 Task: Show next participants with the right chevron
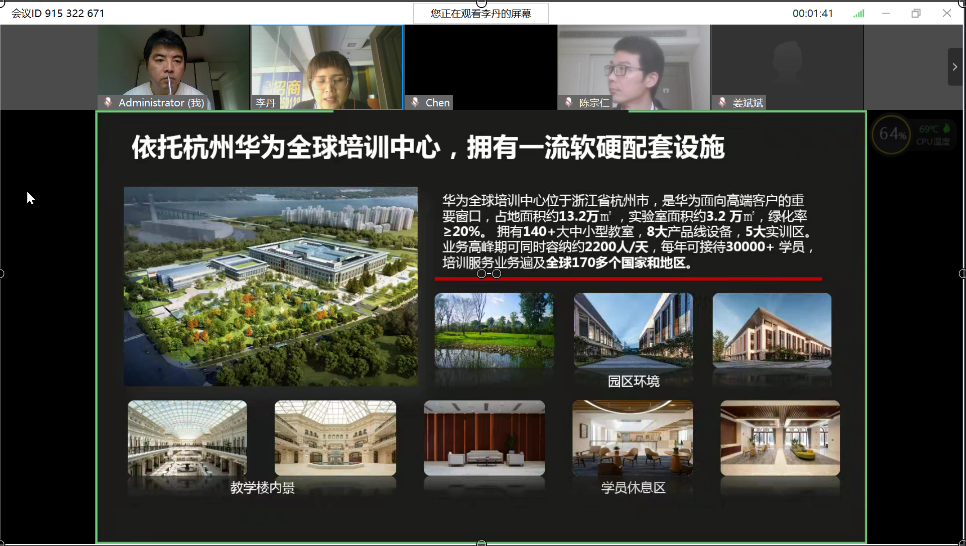coord(955,67)
